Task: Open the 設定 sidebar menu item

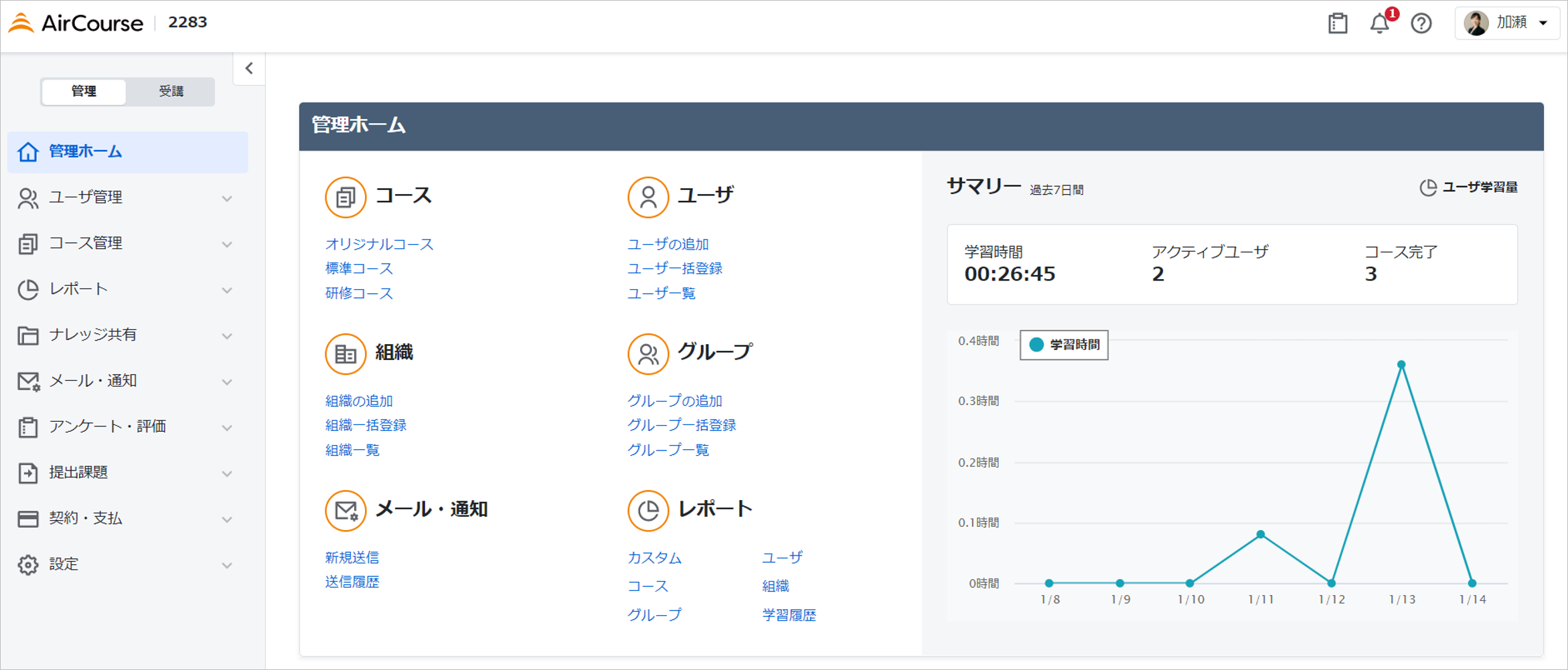Action: (x=127, y=564)
